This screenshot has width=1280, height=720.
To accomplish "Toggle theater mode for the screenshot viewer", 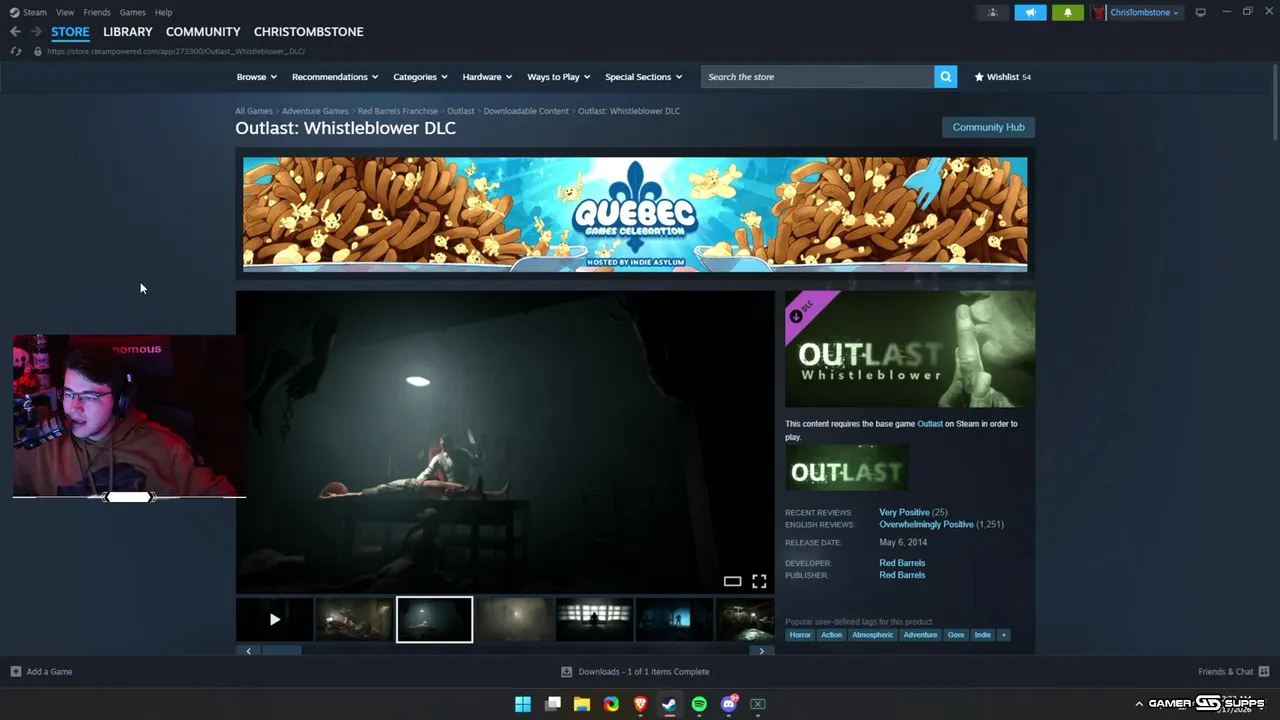I will coord(732,581).
